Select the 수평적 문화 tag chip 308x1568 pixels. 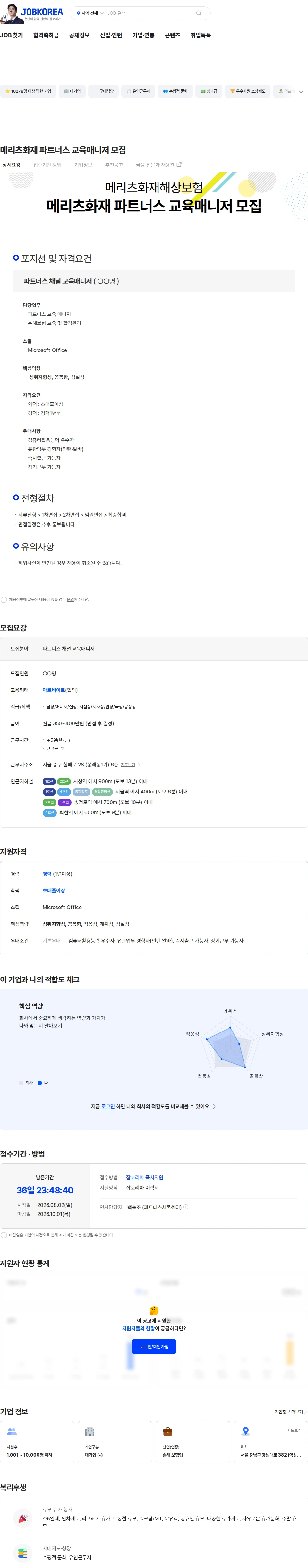[175, 91]
